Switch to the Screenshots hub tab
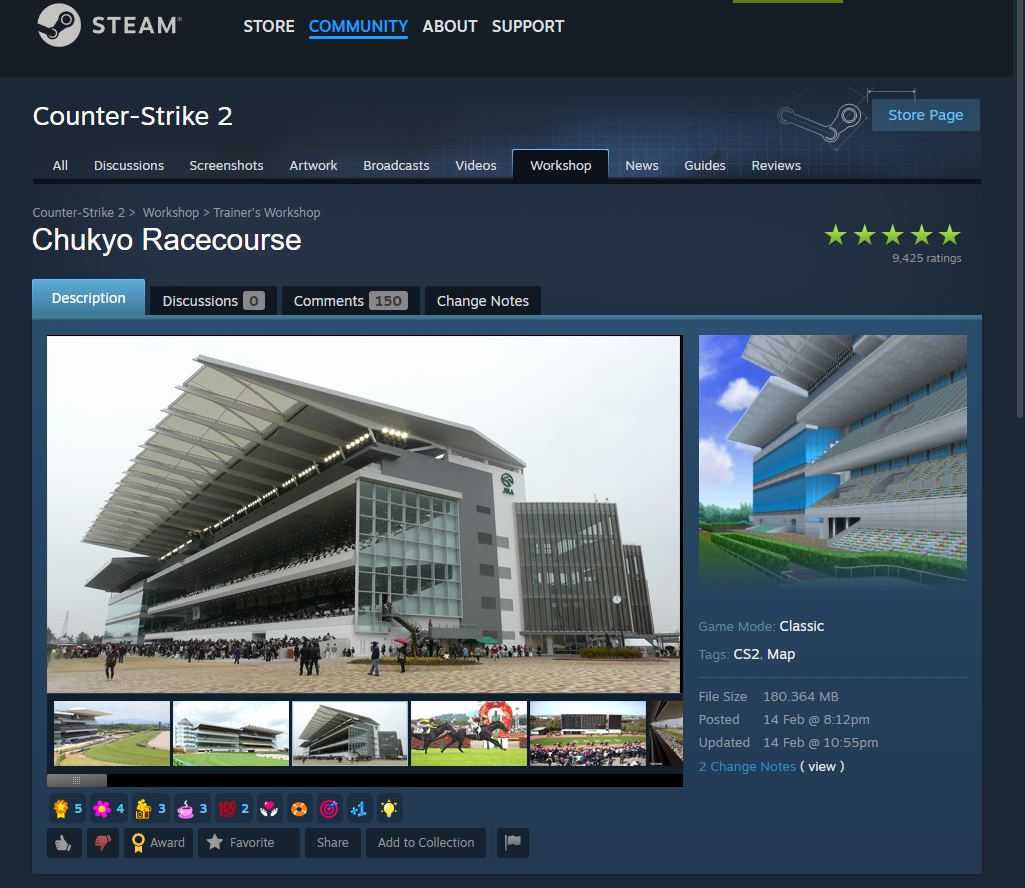1025x888 pixels. [226, 165]
